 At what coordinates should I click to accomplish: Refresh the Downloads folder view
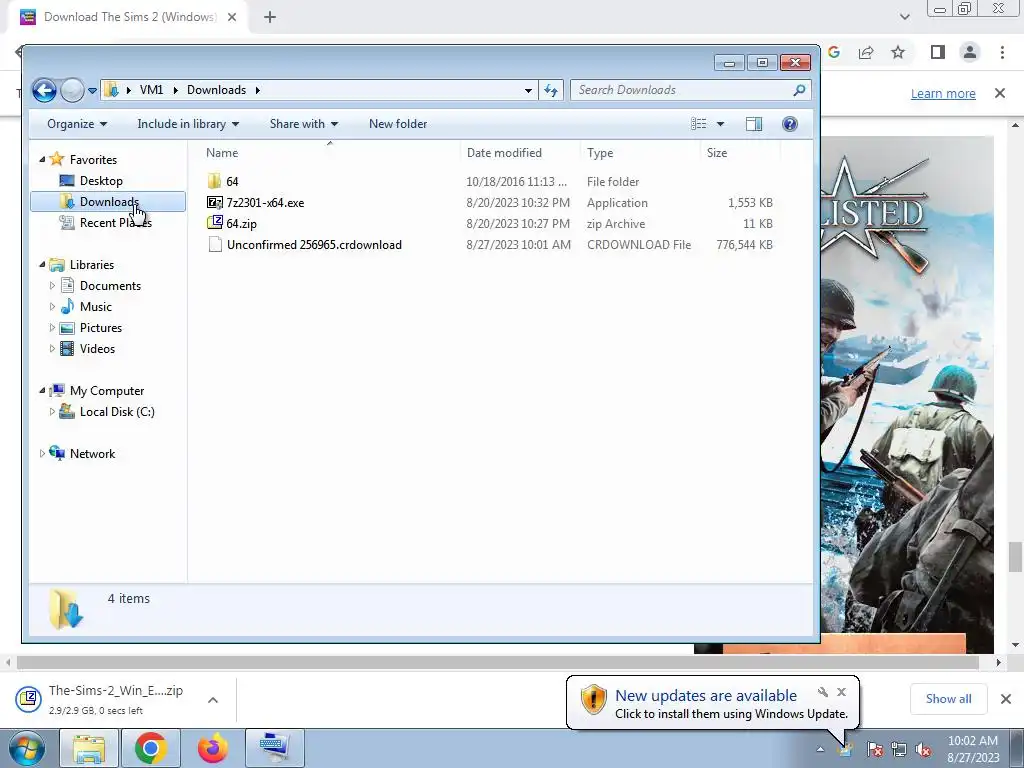point(551,90)
